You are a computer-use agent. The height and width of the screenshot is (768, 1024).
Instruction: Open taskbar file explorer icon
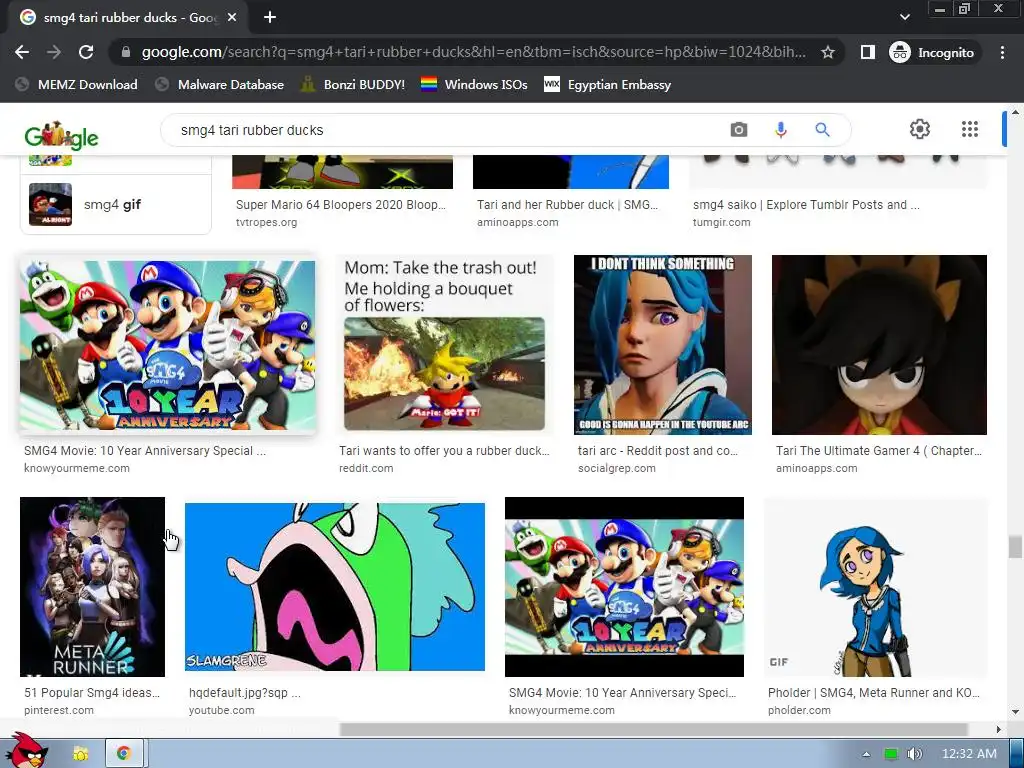point(80,754)
